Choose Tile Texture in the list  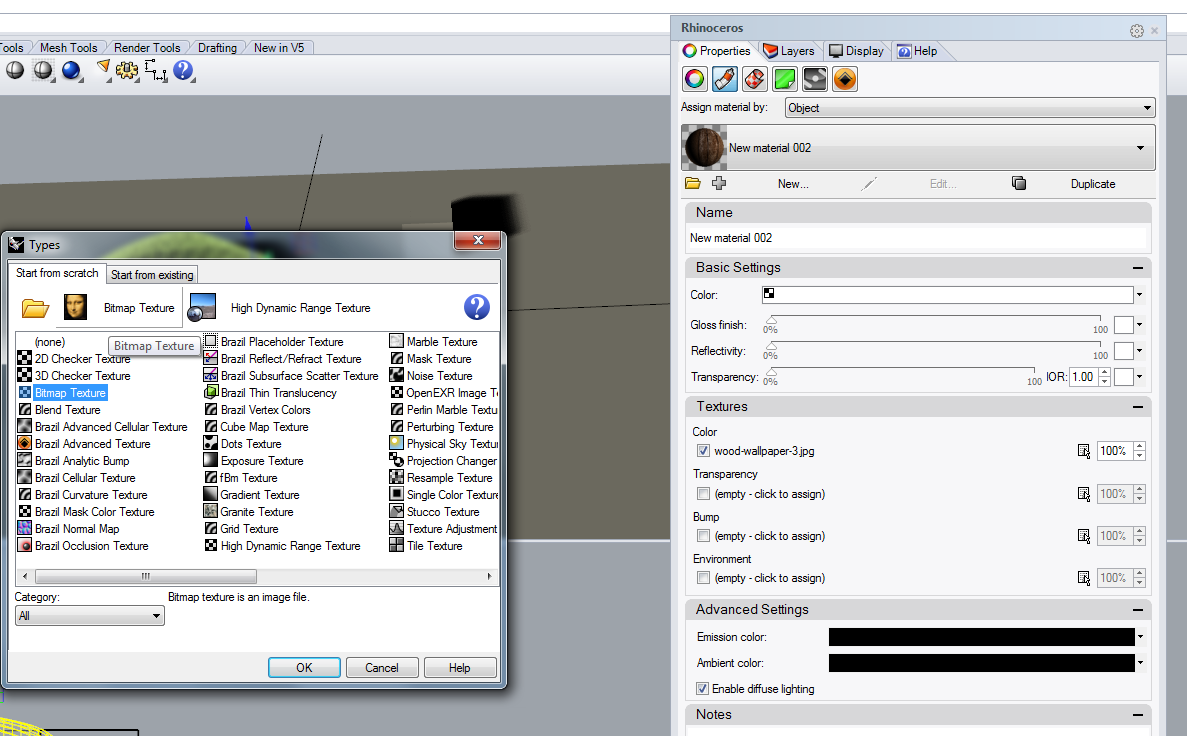pyautogui.click(x=426, y=545)
